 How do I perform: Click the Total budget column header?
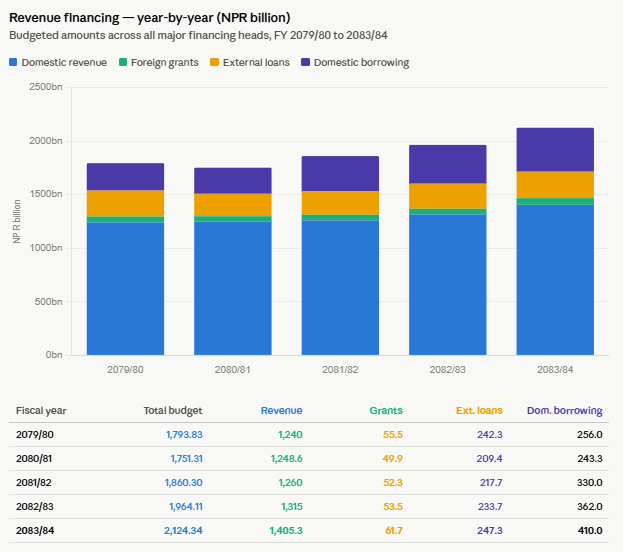(173, 411)
